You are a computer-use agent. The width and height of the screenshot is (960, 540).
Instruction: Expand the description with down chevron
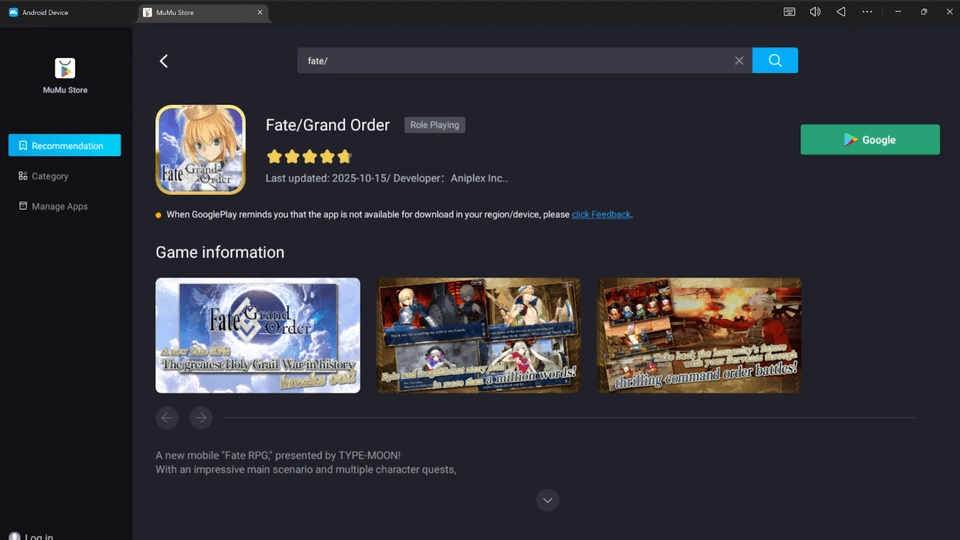tap(547, 500)
